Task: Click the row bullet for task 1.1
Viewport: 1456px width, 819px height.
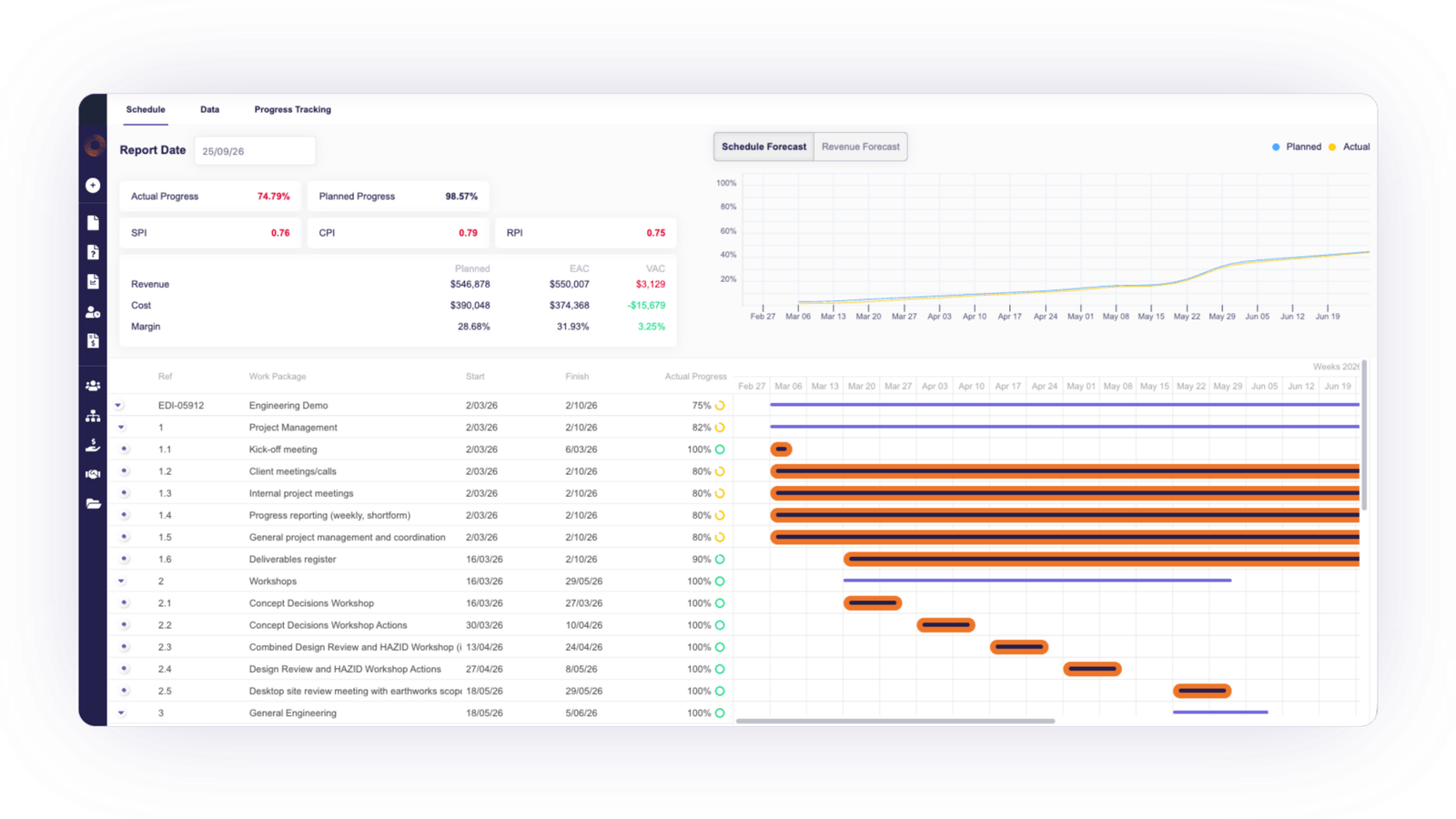Action: [125, 450]
